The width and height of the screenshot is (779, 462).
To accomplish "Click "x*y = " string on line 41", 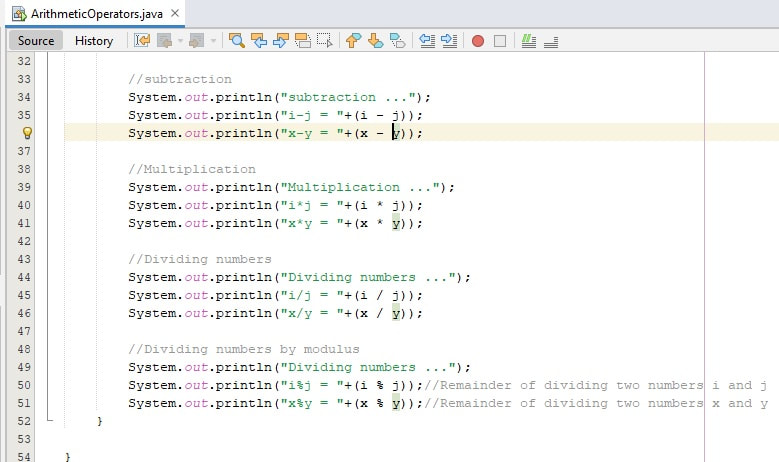I will click(x=312, y=223).
